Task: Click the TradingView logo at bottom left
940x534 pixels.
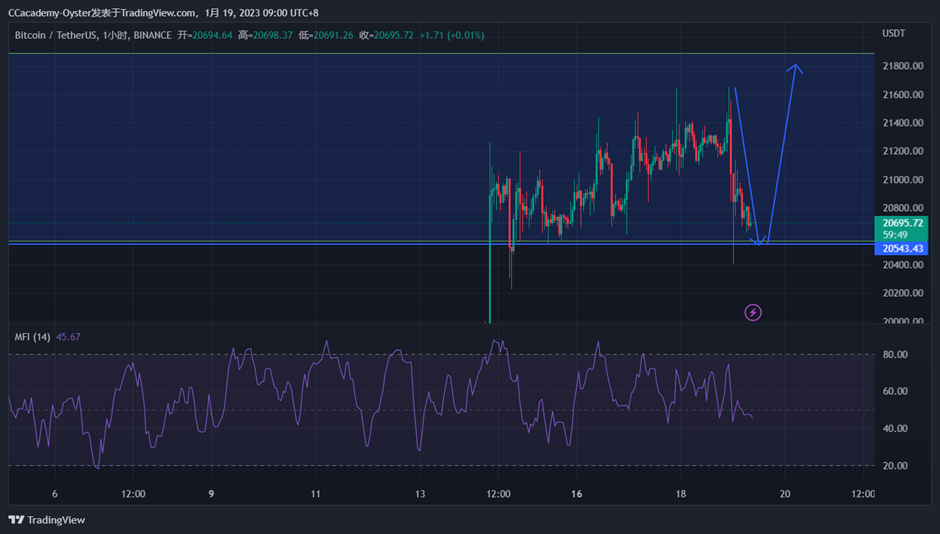Action: (x=47, y=520)
